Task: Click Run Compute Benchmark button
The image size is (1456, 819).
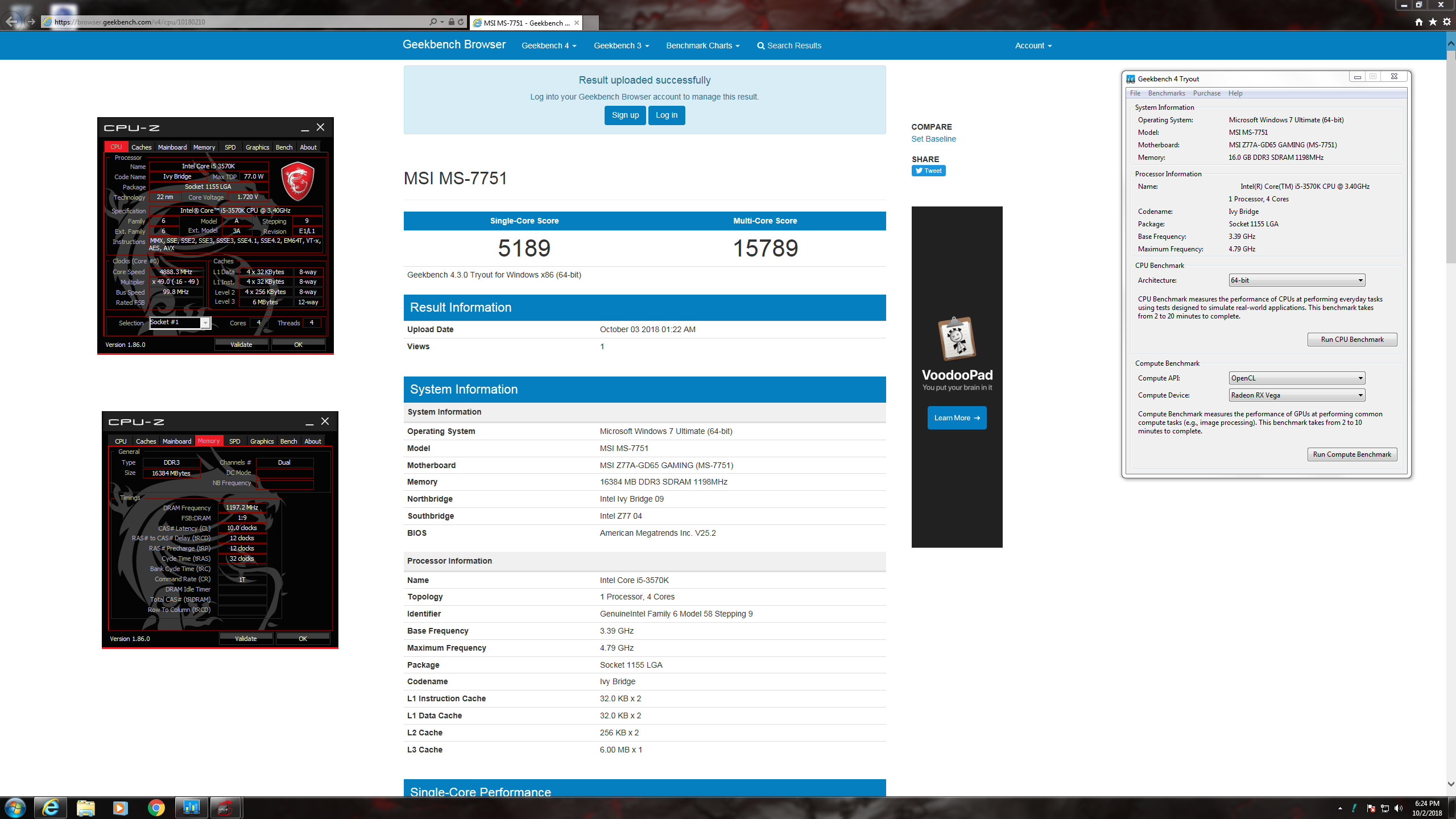Action: tap(1352, 454)
